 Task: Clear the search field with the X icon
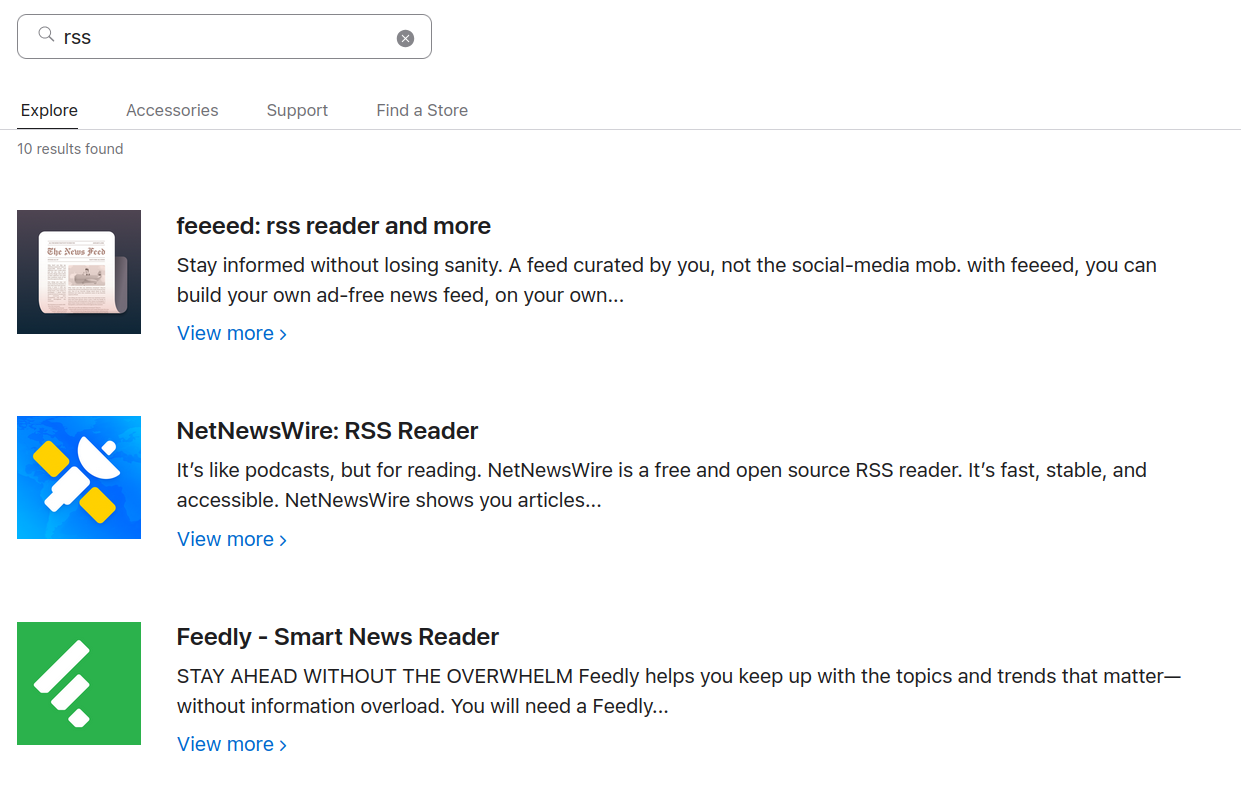click(405, 37)
